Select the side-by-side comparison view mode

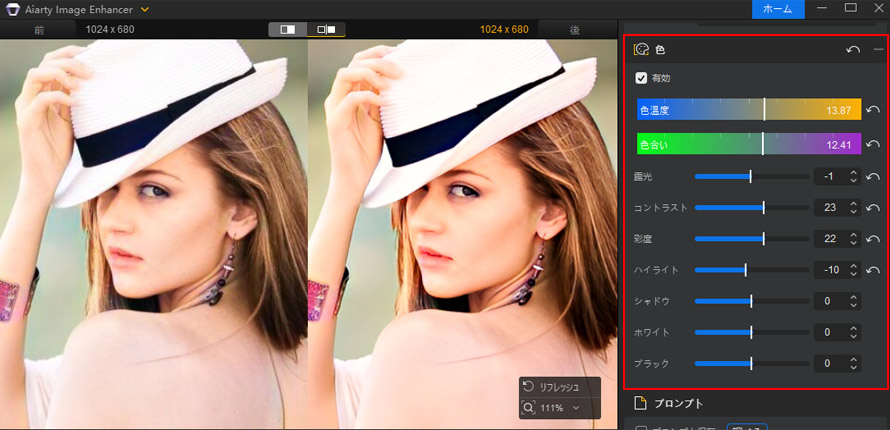326,29
